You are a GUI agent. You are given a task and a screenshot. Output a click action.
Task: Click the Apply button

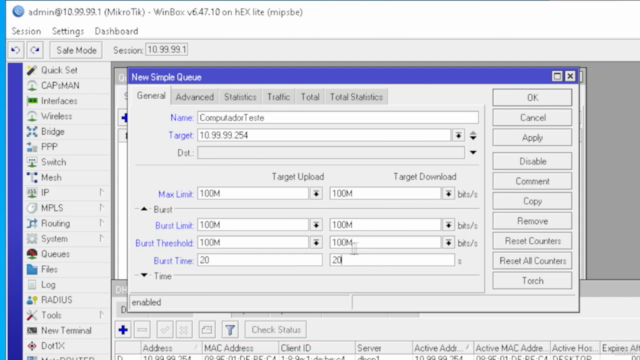532,138
